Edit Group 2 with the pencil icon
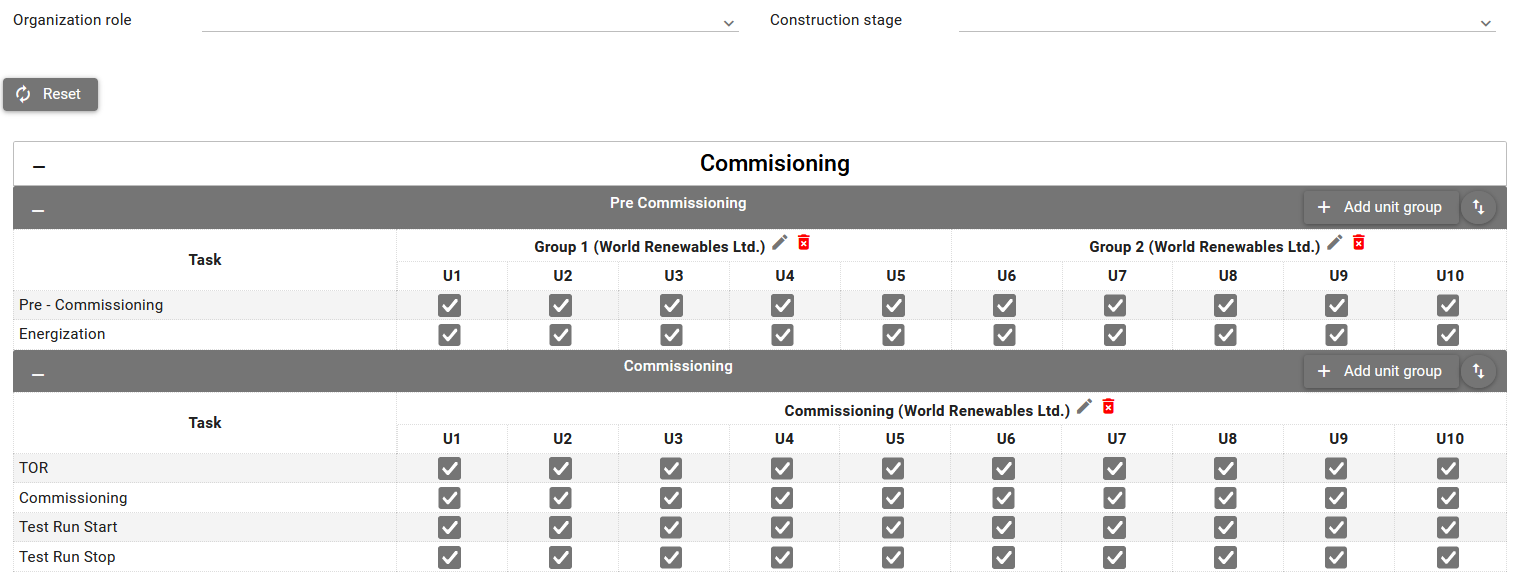Image resolution: width=1521 pixels, height=578 pixels. click(1335, 243)
